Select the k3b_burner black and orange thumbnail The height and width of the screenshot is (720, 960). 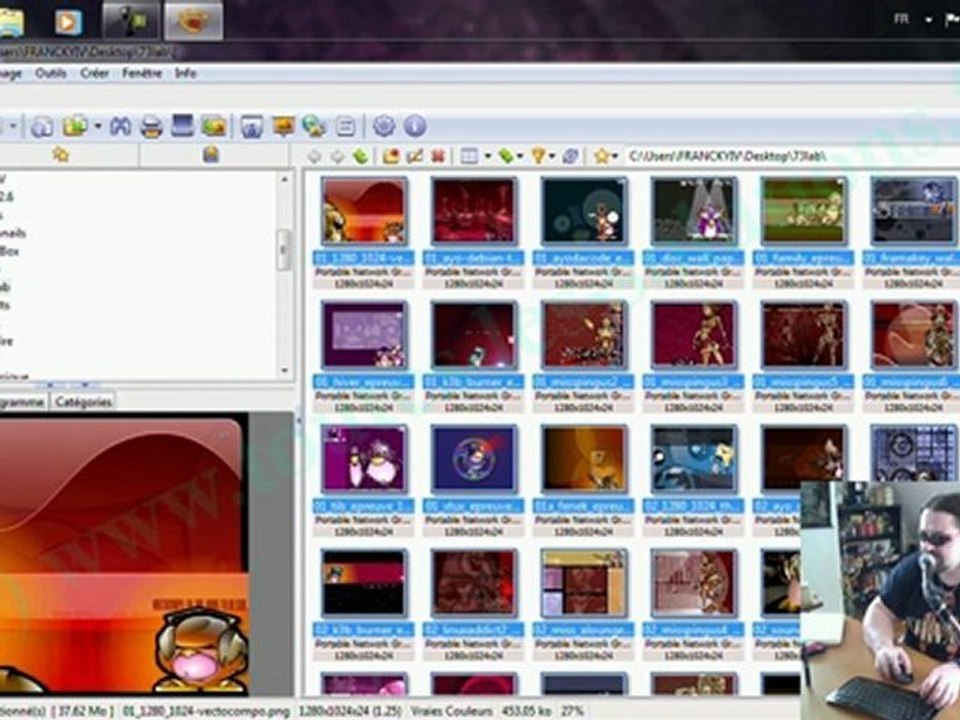[364, 583]
